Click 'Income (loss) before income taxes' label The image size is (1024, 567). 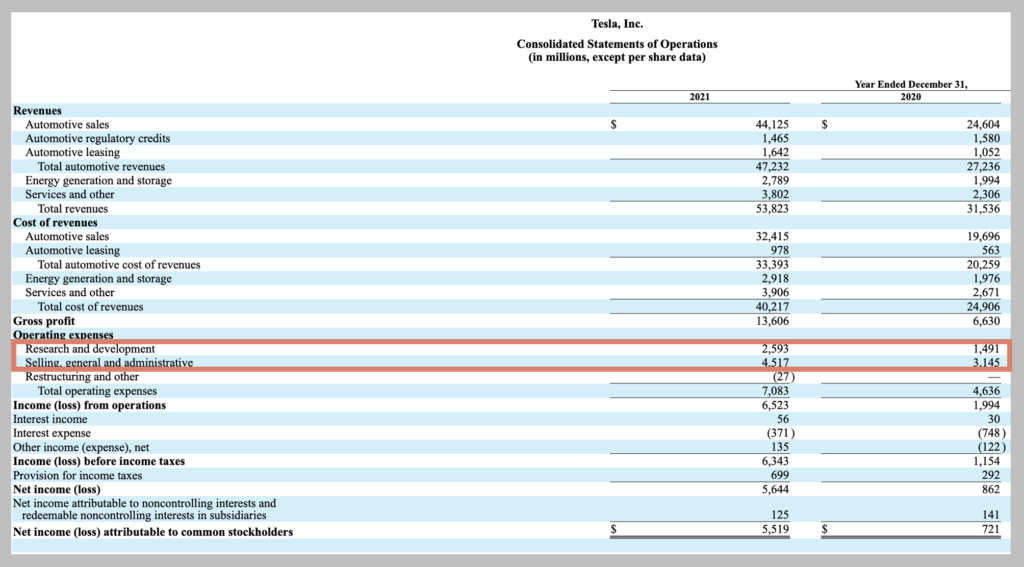[x=99, y=461]
